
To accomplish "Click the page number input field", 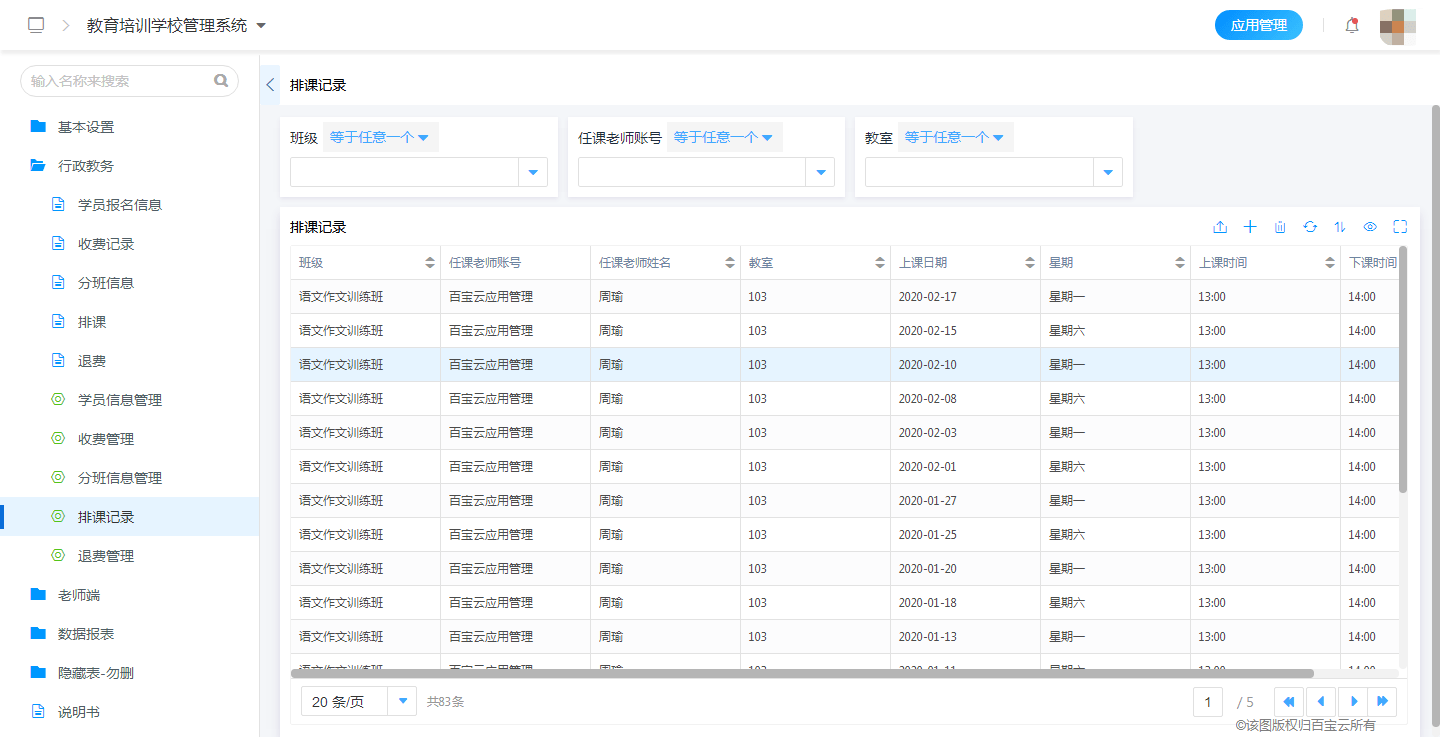I will [x=1207, y=701].
